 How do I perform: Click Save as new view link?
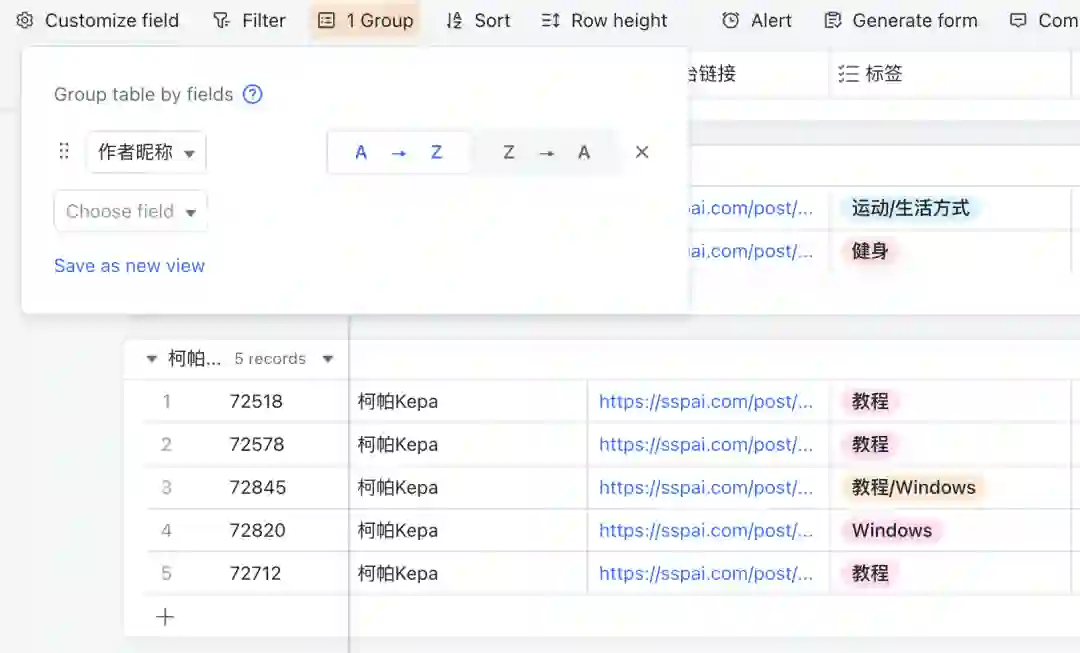[129, 265]
